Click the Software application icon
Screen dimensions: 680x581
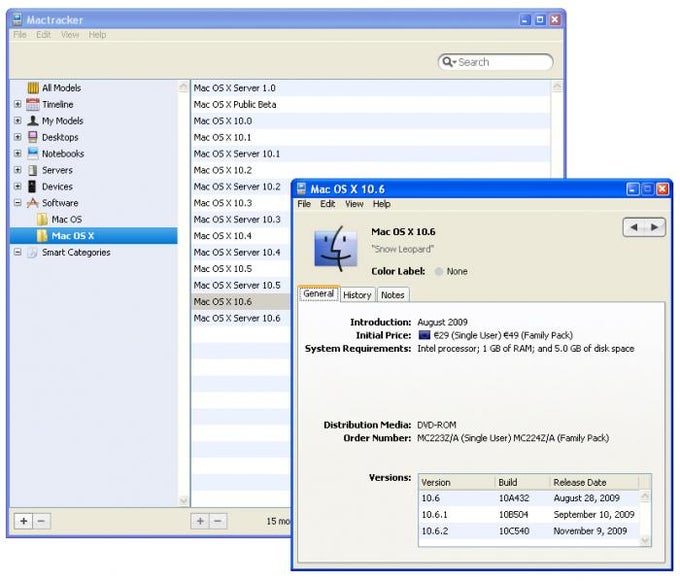click(33, 203)
